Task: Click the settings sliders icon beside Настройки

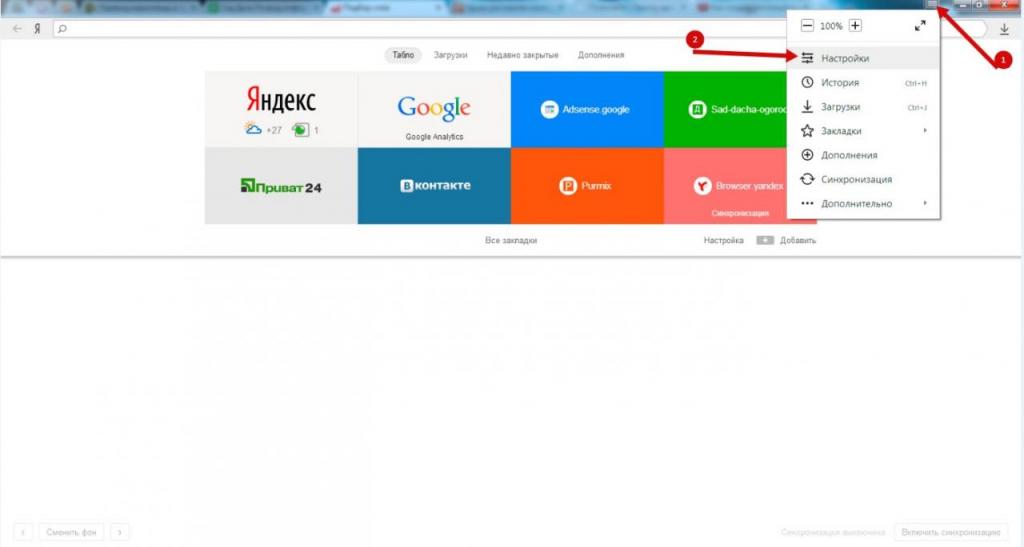Action: pyautogui.click(x=807, y=58)
